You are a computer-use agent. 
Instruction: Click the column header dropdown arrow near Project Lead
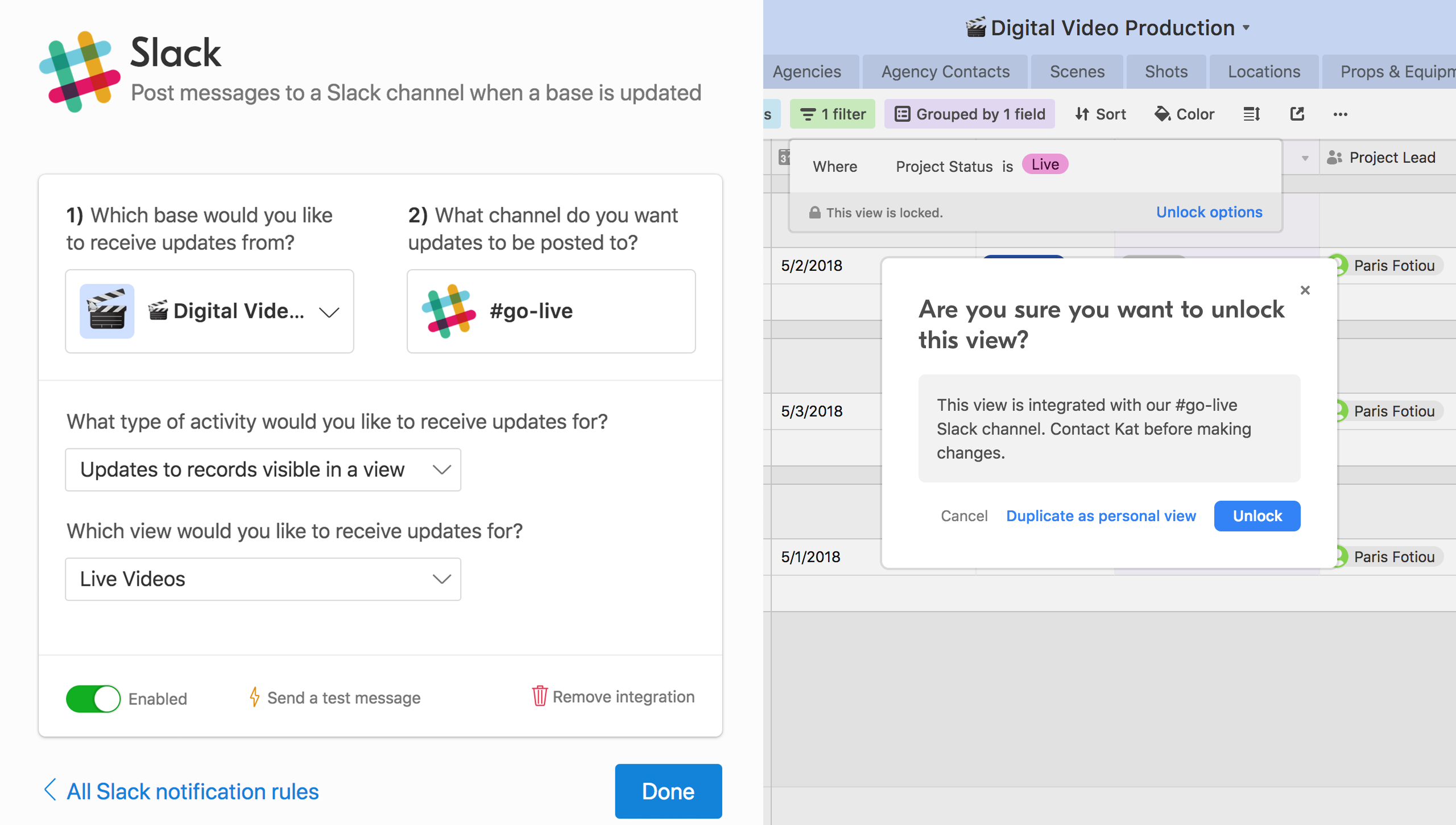tap(1305, 158)
